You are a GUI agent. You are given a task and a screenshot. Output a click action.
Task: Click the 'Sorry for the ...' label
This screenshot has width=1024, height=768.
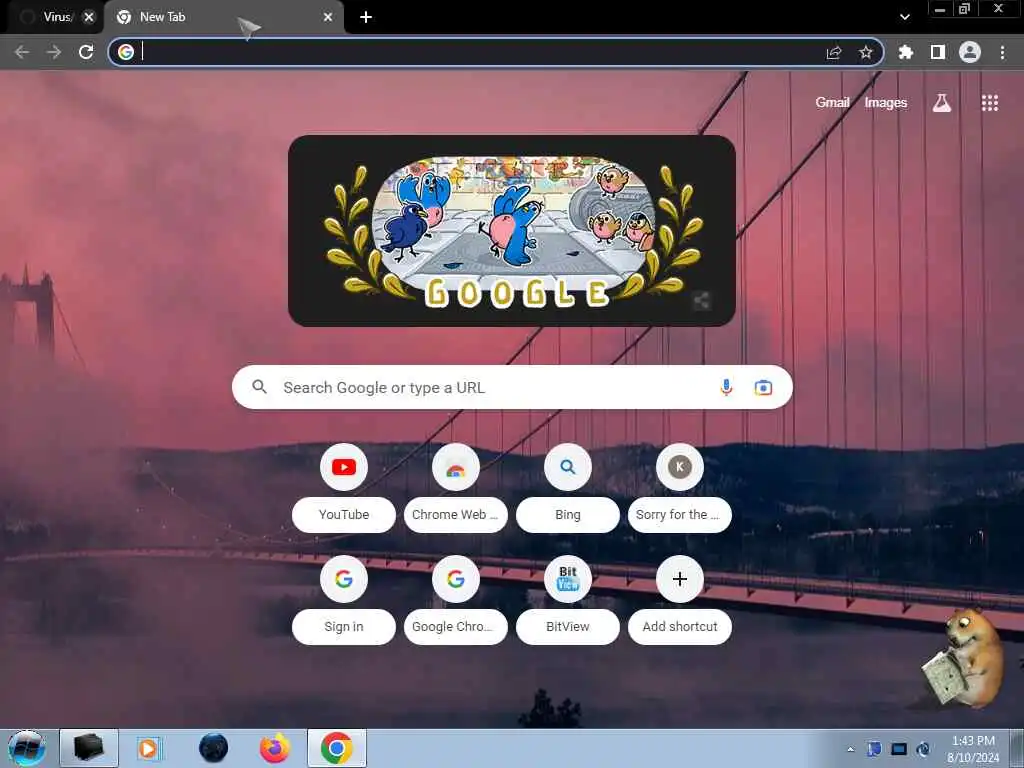tap(679, 515)
